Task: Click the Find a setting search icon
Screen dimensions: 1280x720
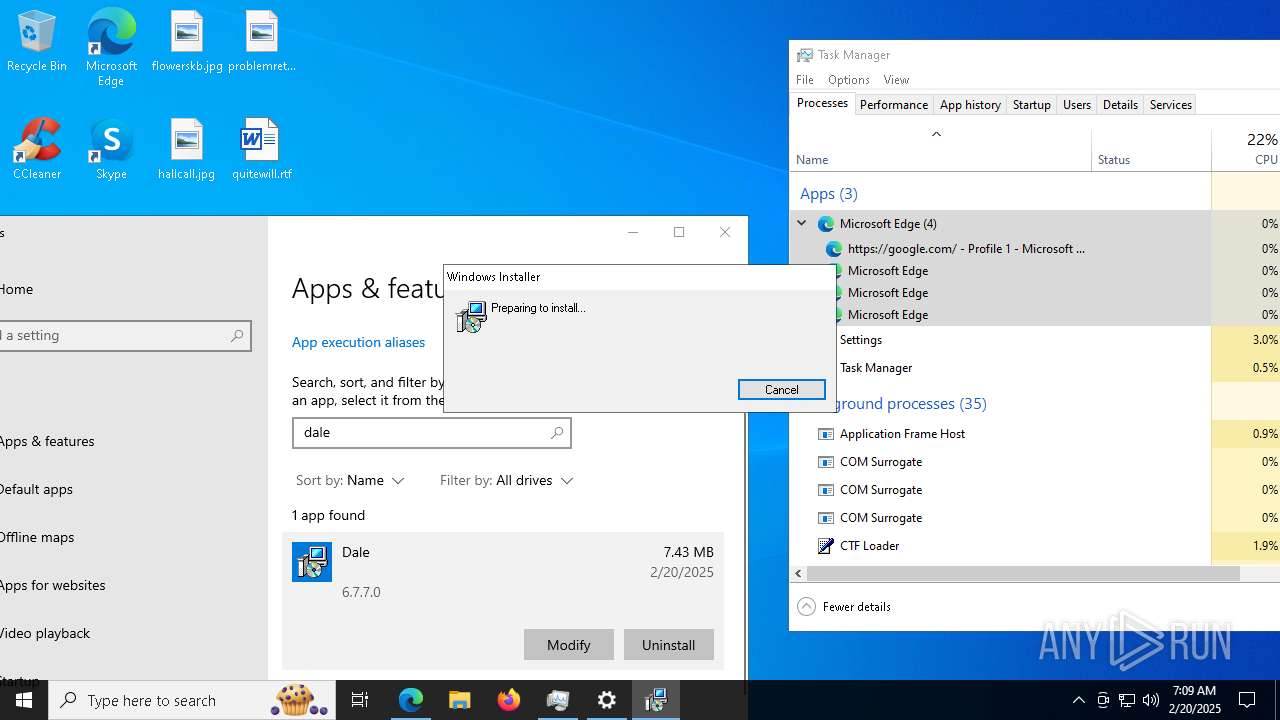Action: point(237,336)
